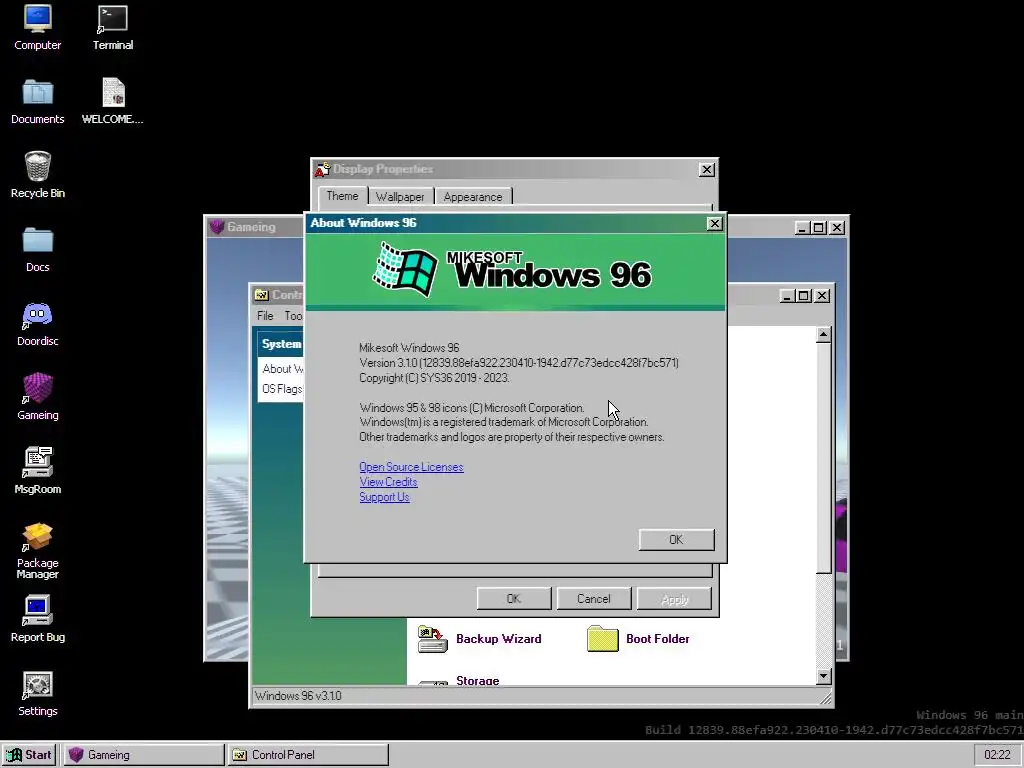This screenshot has width=1024, height=768.
Task: Switch to Gameing taskbar button
Action: click(143, 755)
